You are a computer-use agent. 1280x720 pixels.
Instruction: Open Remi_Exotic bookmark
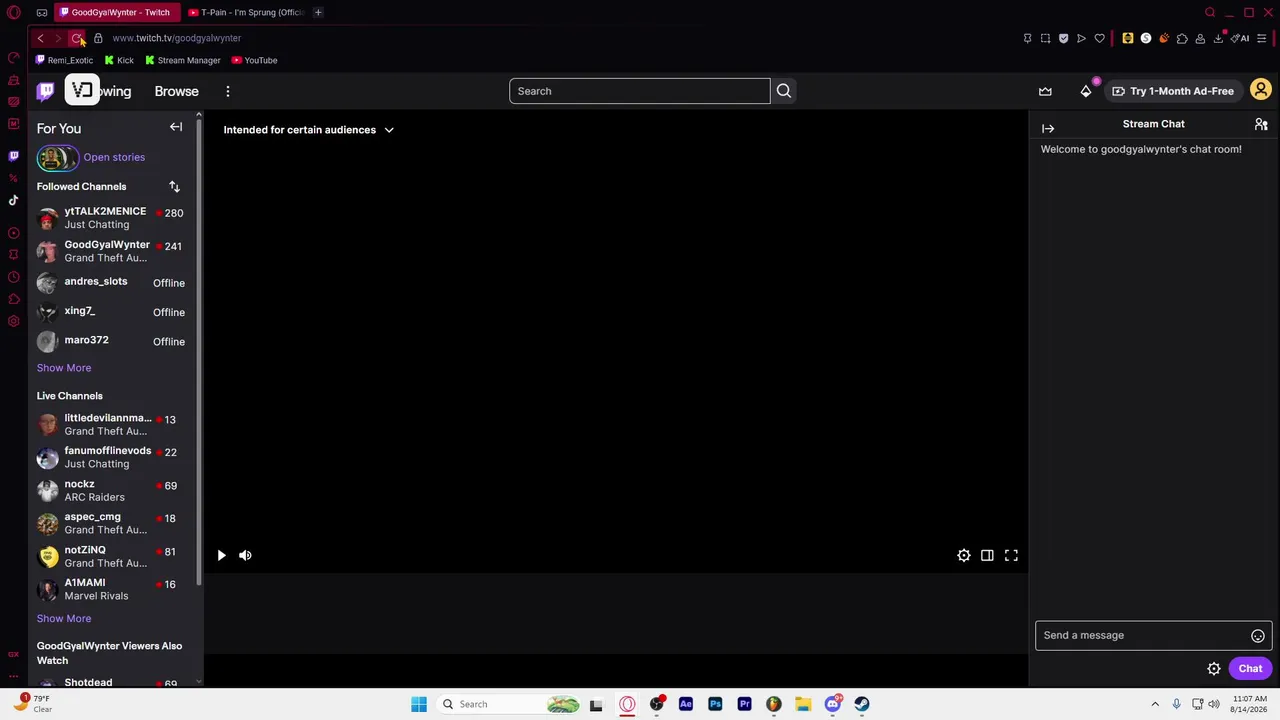[65, 60]
